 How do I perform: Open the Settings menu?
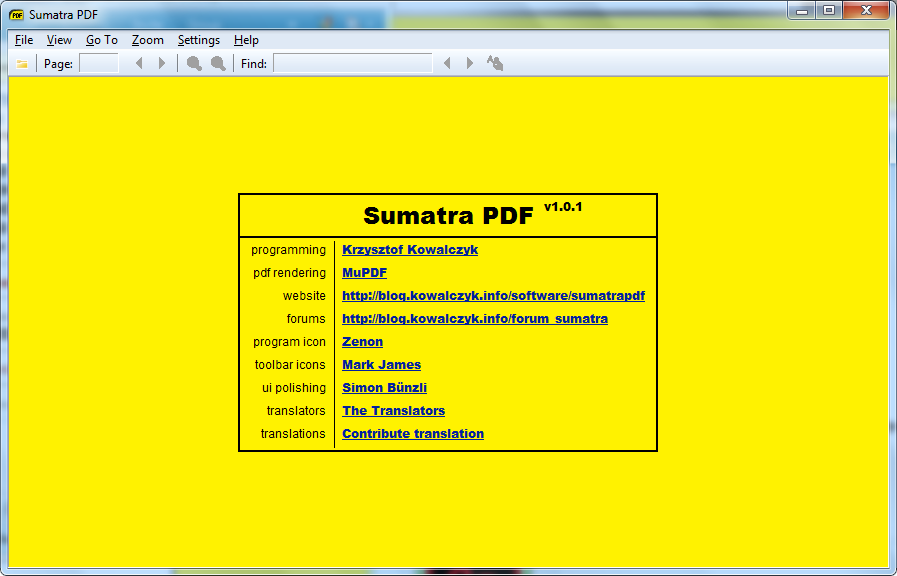click(199, 40)
